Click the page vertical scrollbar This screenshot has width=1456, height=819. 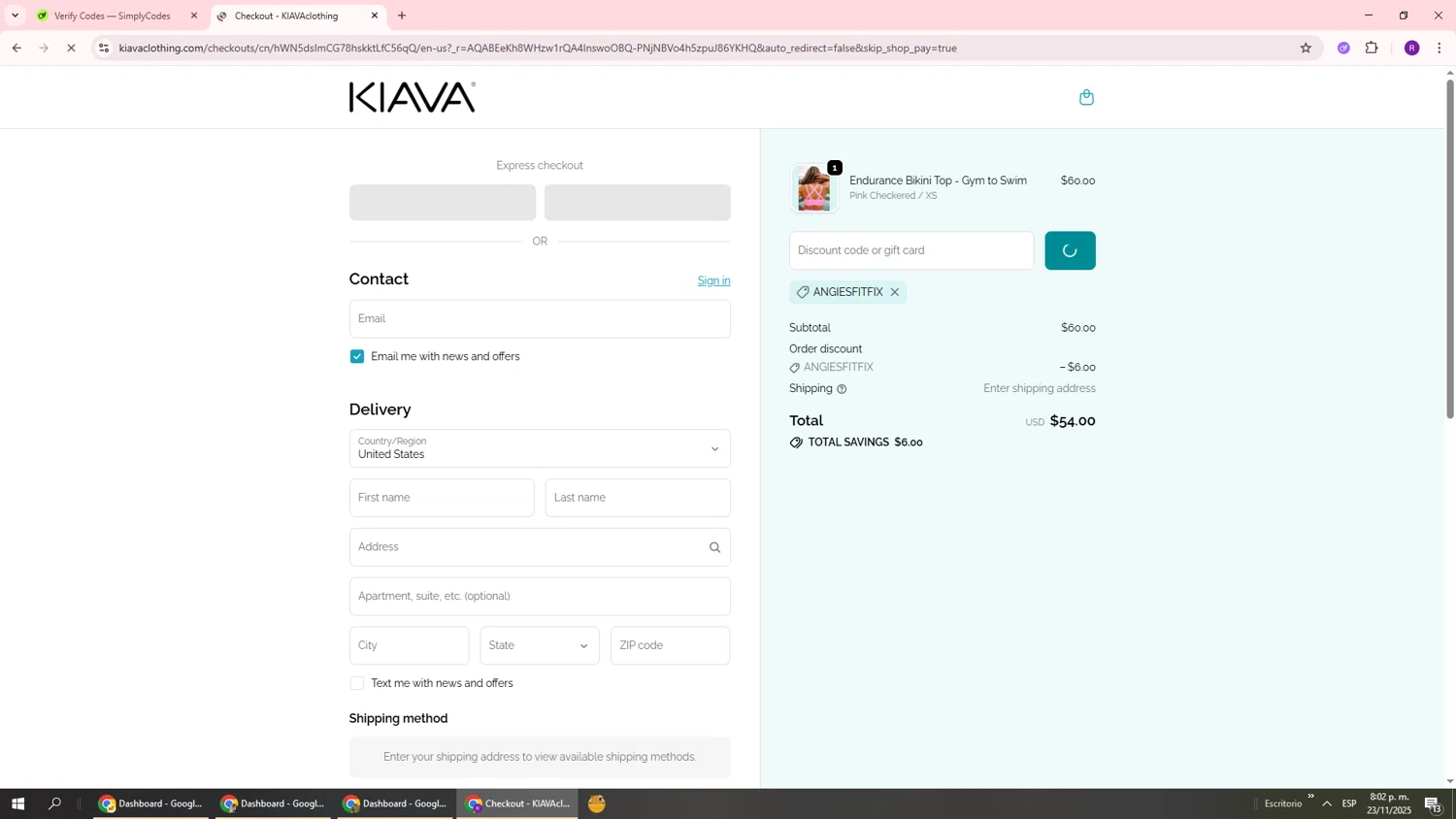1450,248
